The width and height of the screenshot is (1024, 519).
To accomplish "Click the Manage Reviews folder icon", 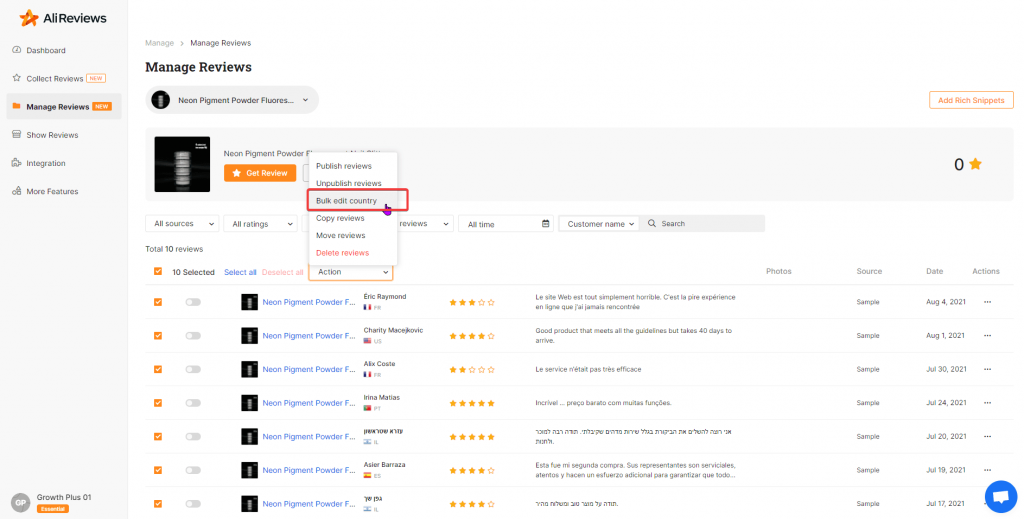I will (16, 106).
